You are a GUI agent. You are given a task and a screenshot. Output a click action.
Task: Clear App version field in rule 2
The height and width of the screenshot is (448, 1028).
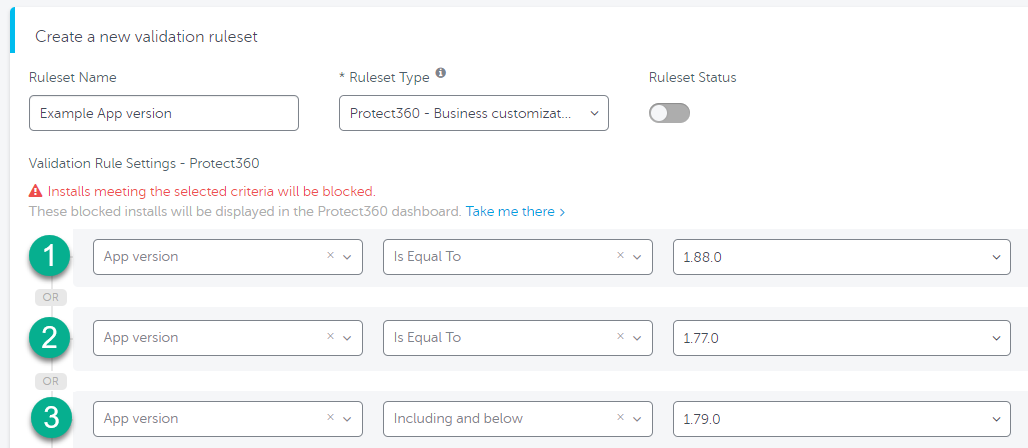point(330,337)
